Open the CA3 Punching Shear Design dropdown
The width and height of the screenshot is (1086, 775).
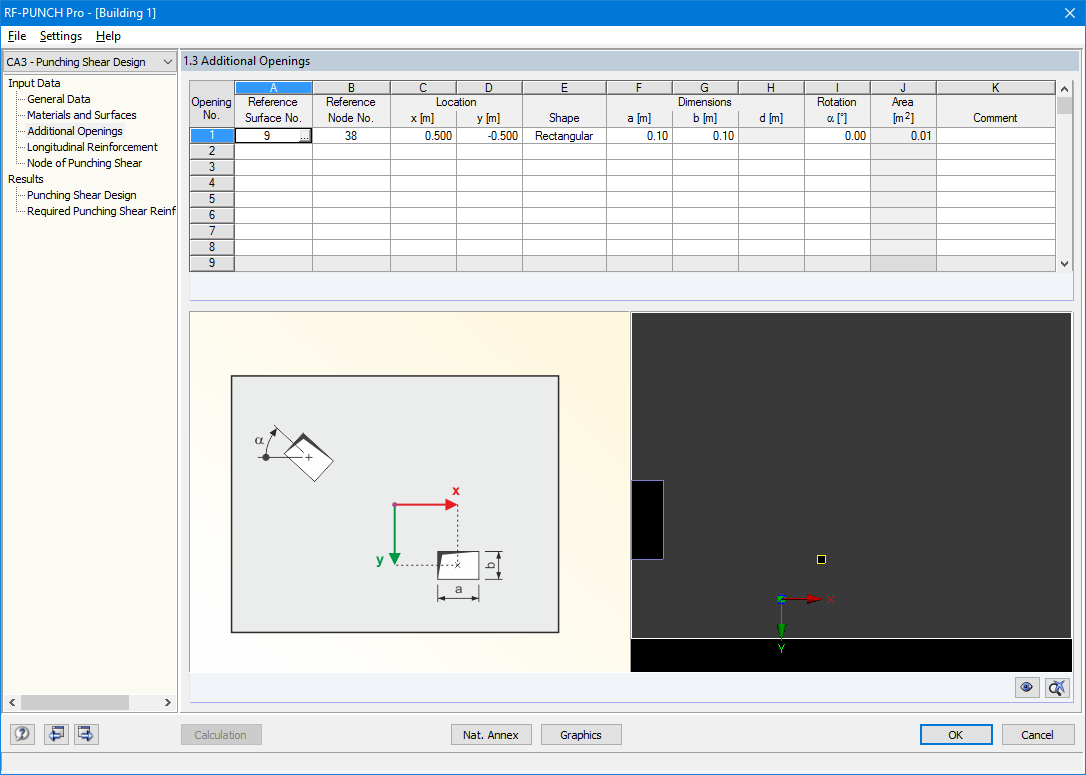click(x=89, y=62)
